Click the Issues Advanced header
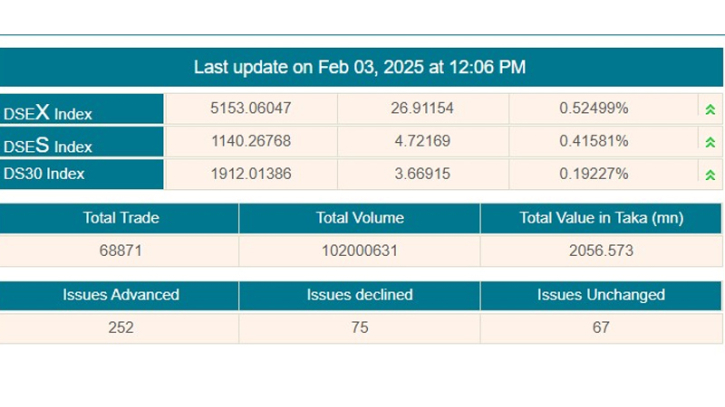 [121, 295]
